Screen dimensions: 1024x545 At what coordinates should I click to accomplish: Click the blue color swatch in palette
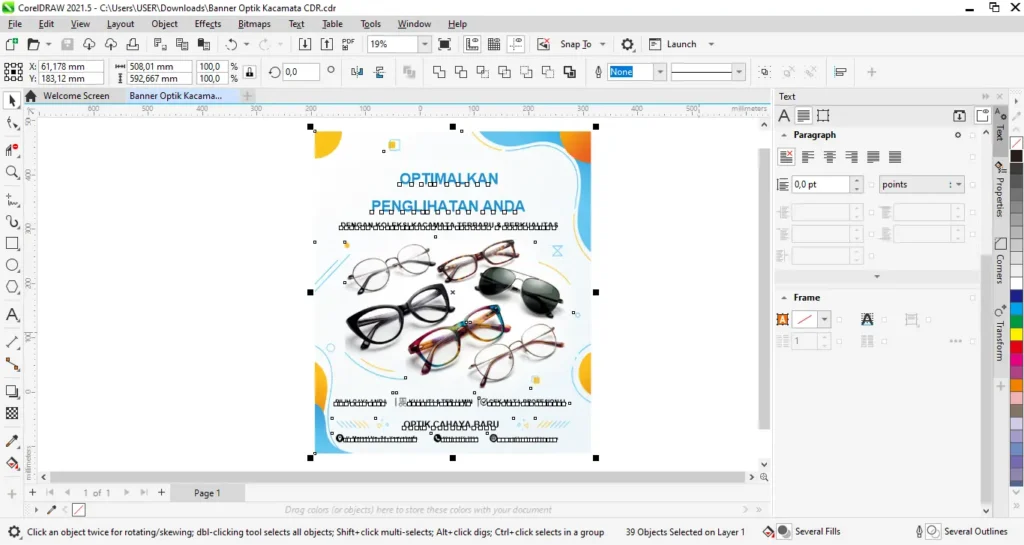(x=1016, y=296)
